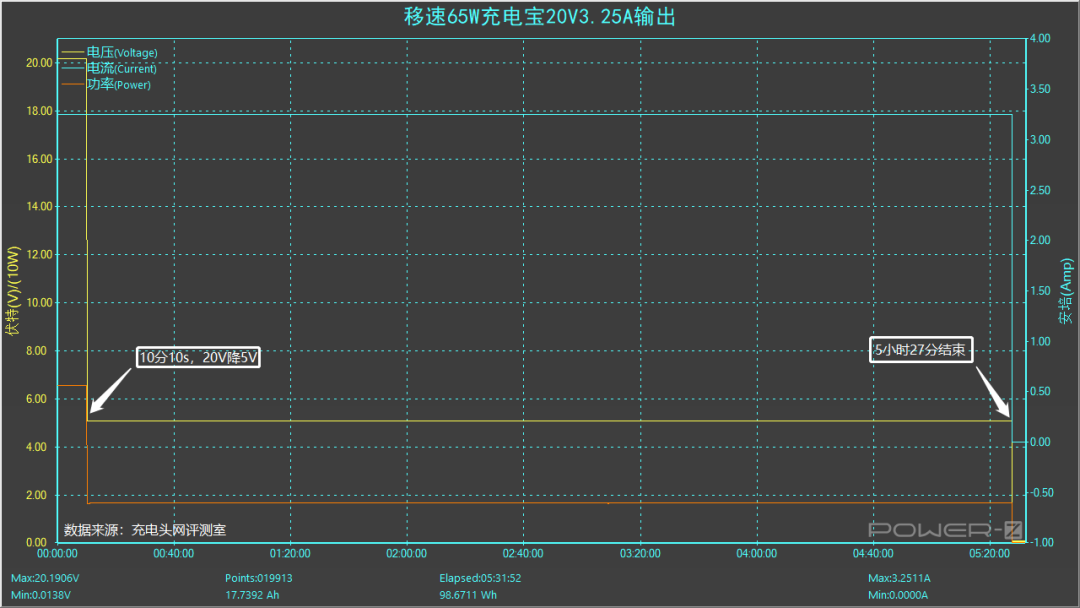Click the Points:019913 readout
The height and width of the screenshot is (608, 1080).
pos(259,578)
